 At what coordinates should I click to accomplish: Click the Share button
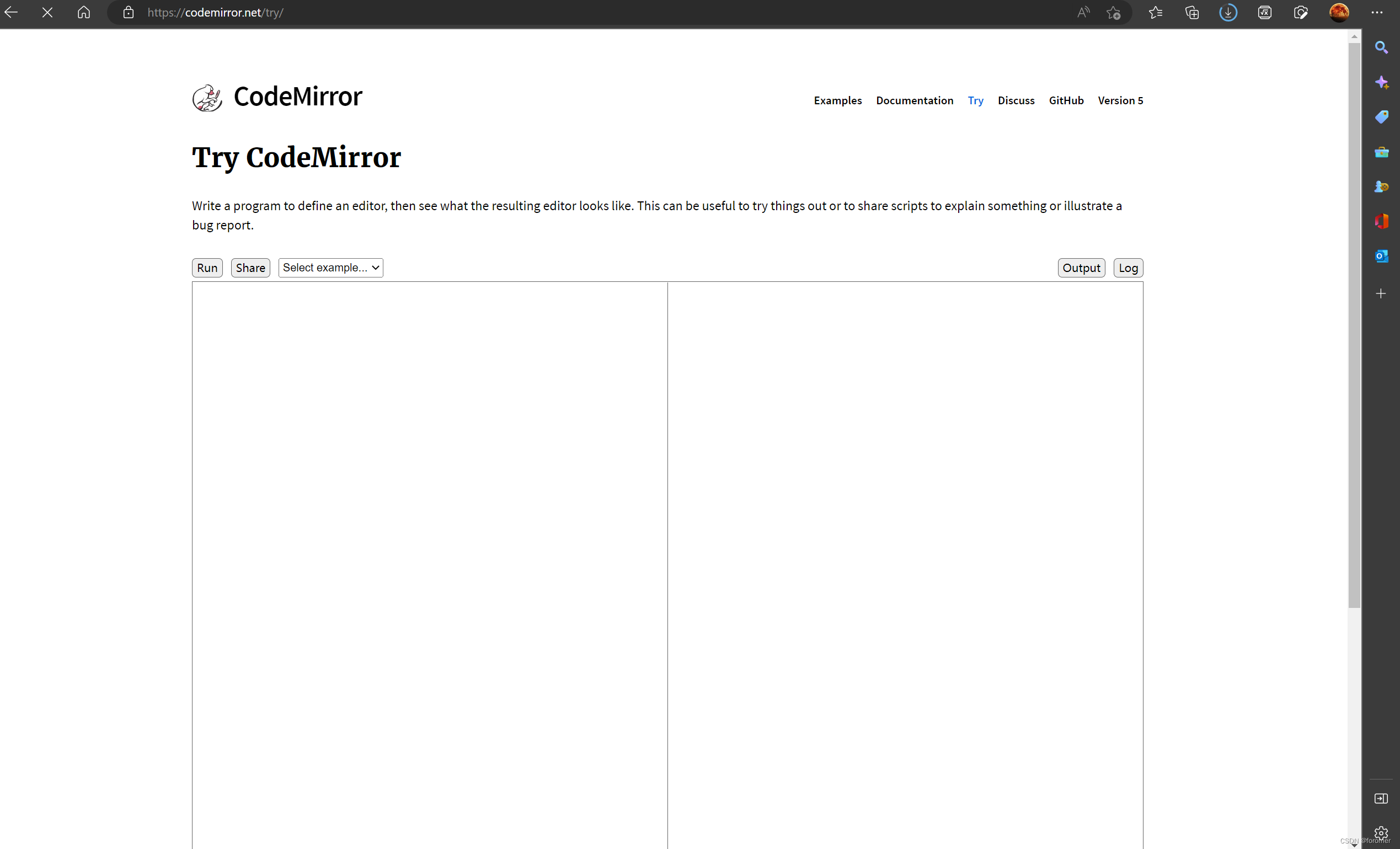point(250,268)
